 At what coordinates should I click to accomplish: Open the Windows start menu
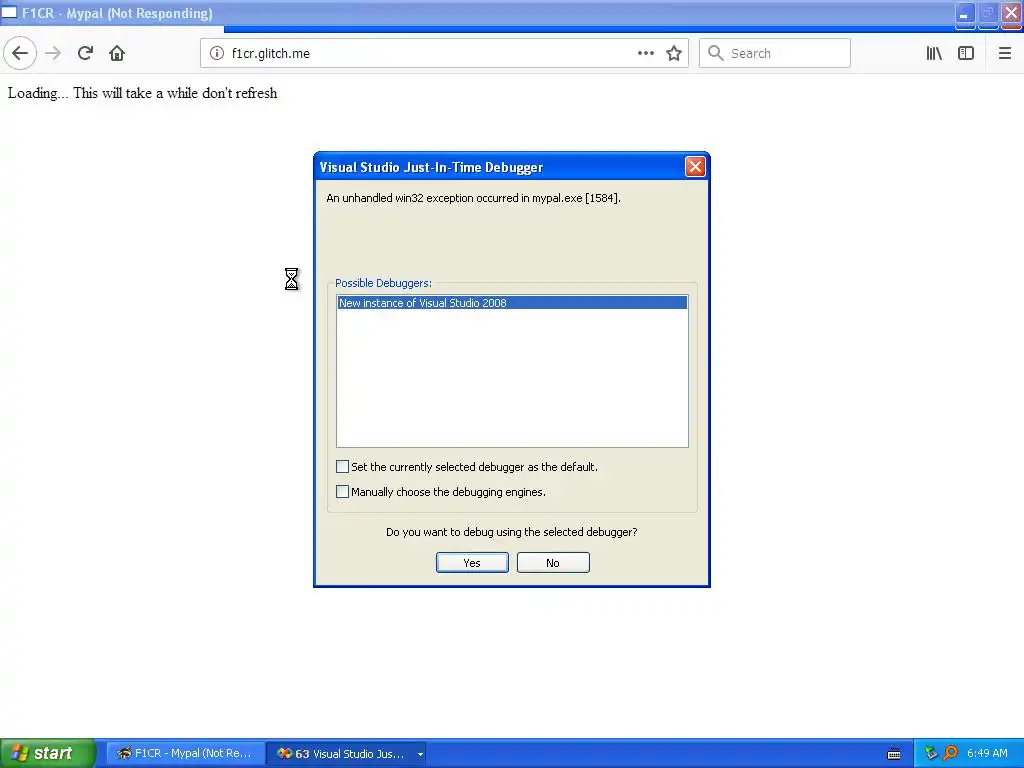point(48,753)
